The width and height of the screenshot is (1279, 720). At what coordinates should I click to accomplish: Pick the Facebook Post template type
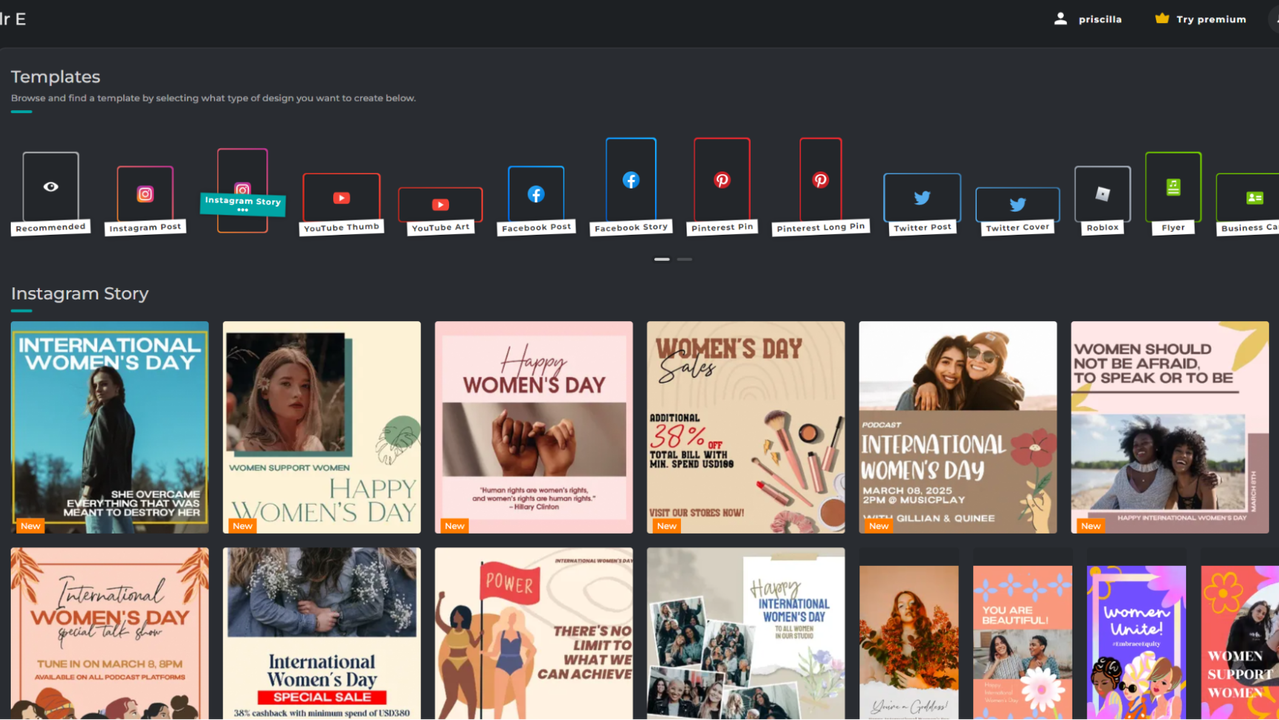click(x=536, y=194)
